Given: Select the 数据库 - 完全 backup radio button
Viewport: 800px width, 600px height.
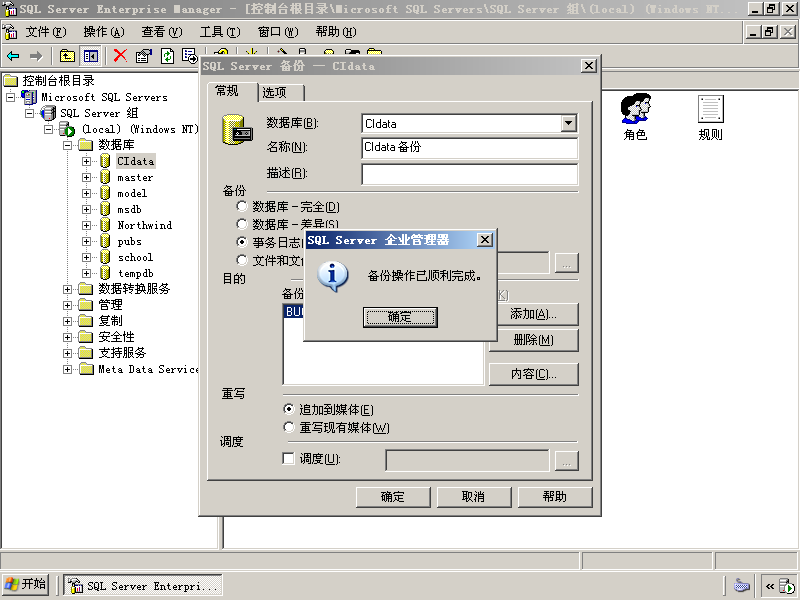Looking at the screenshot, I should click(242, 206).
